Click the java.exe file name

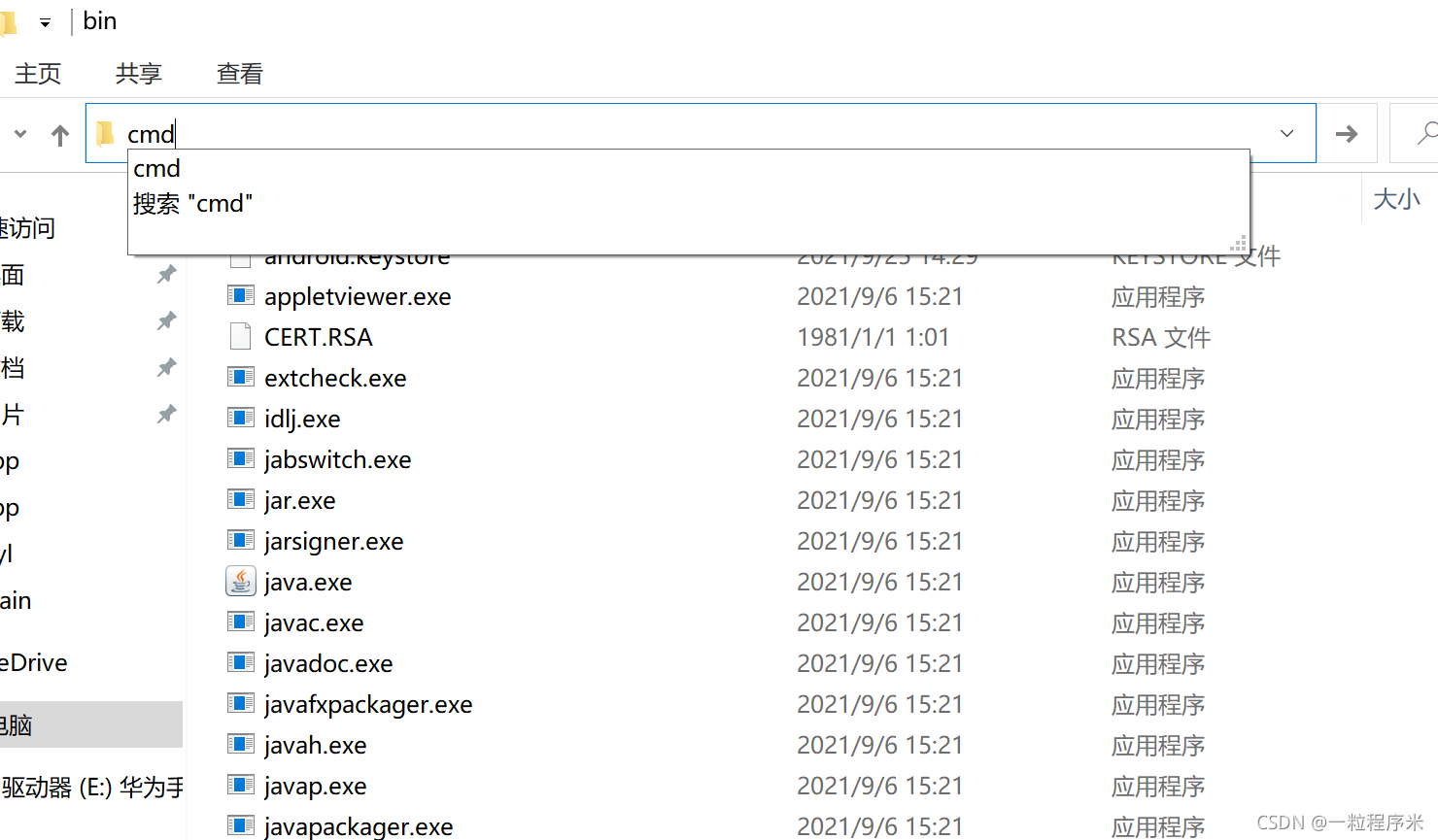pyautogui.click(x=308, y=583)
